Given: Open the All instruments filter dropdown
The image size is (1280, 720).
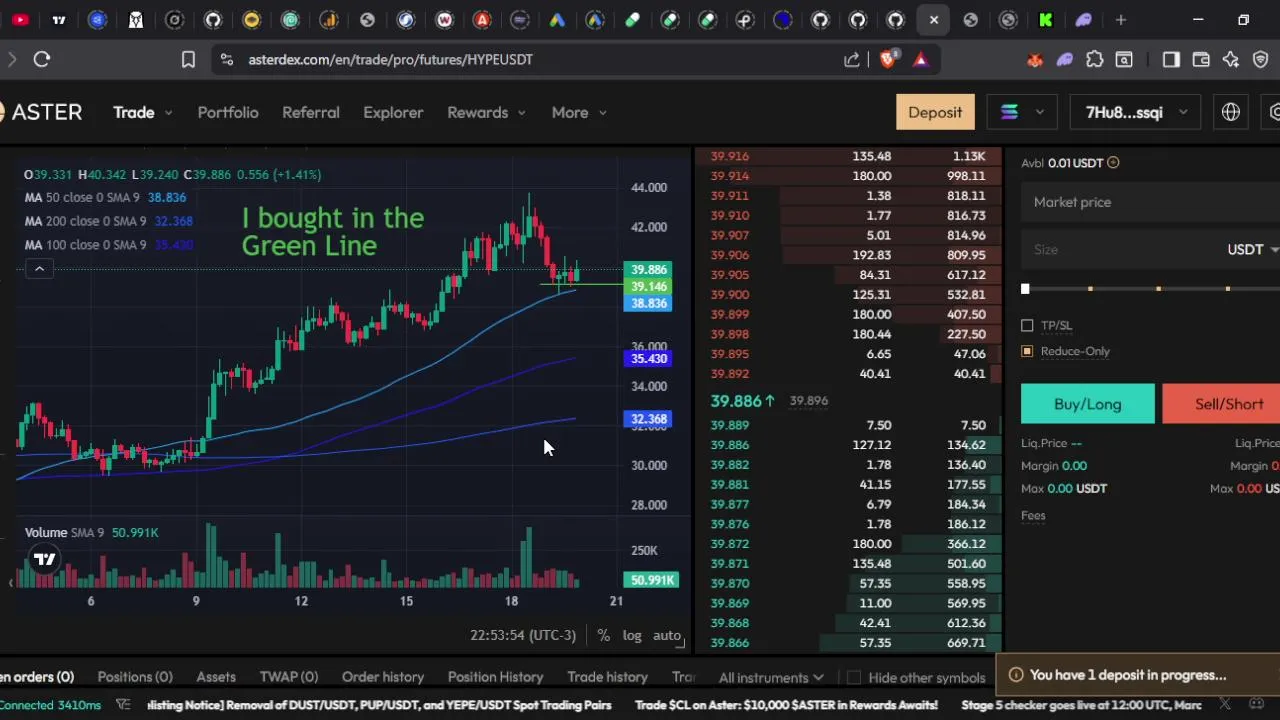Looking at the screenshot, I should (x=771, y=677).
